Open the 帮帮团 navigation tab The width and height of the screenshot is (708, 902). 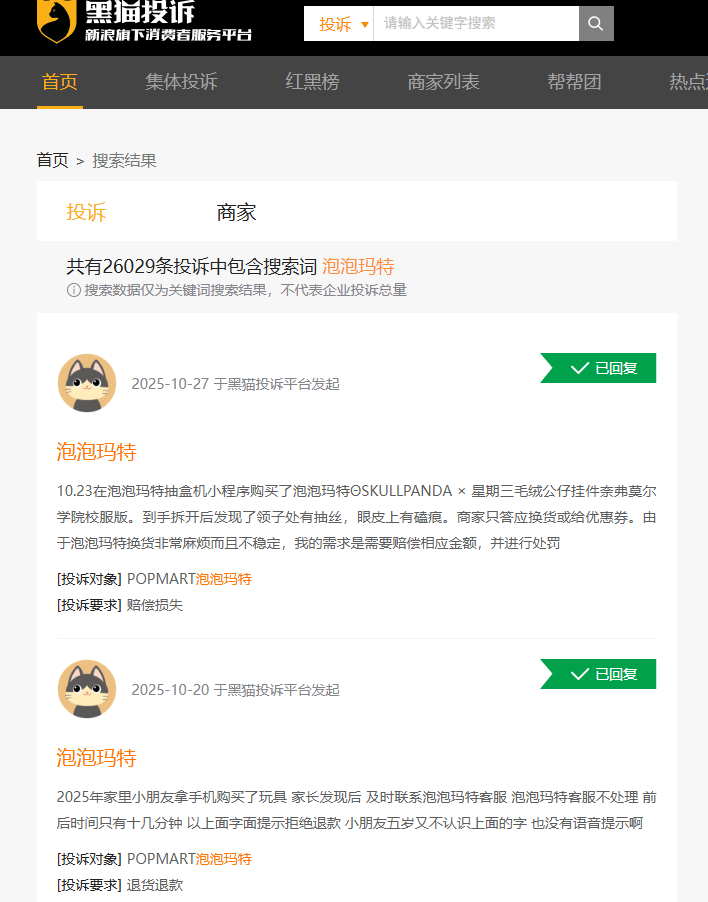[x=574, y=82]
